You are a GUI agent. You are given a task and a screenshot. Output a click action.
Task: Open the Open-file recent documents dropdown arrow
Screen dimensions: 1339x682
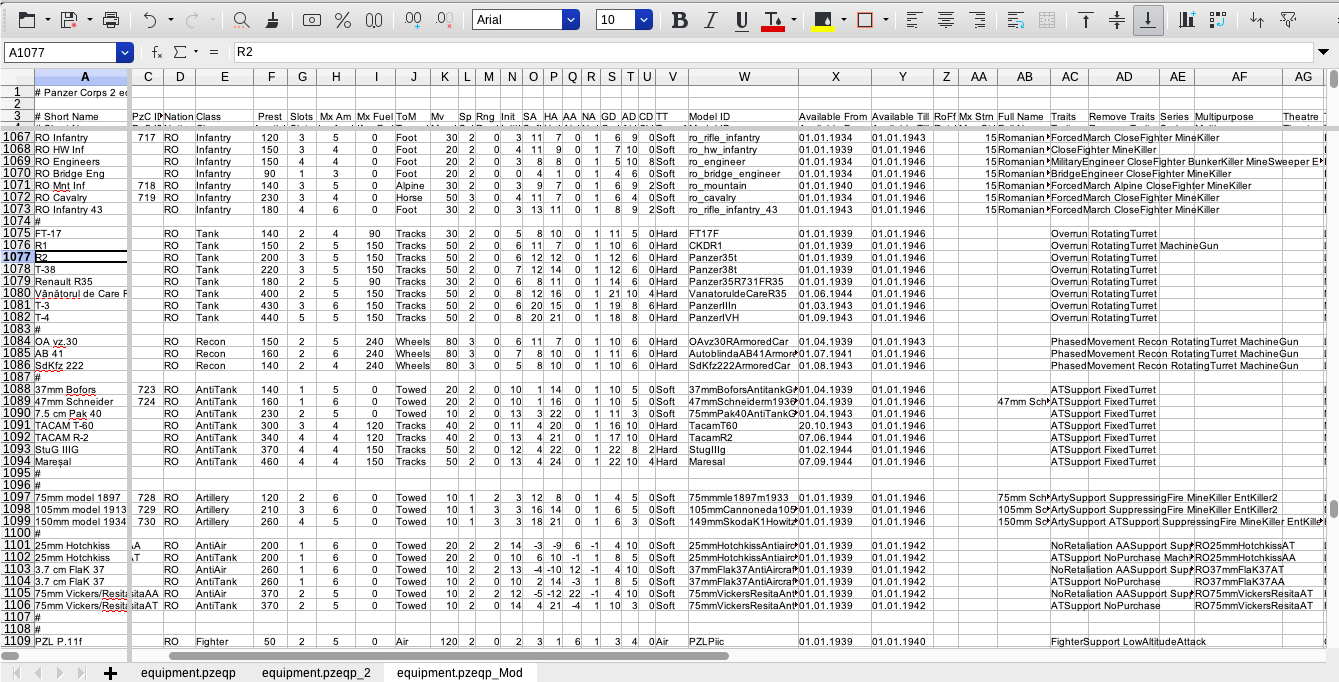(48, 20)
